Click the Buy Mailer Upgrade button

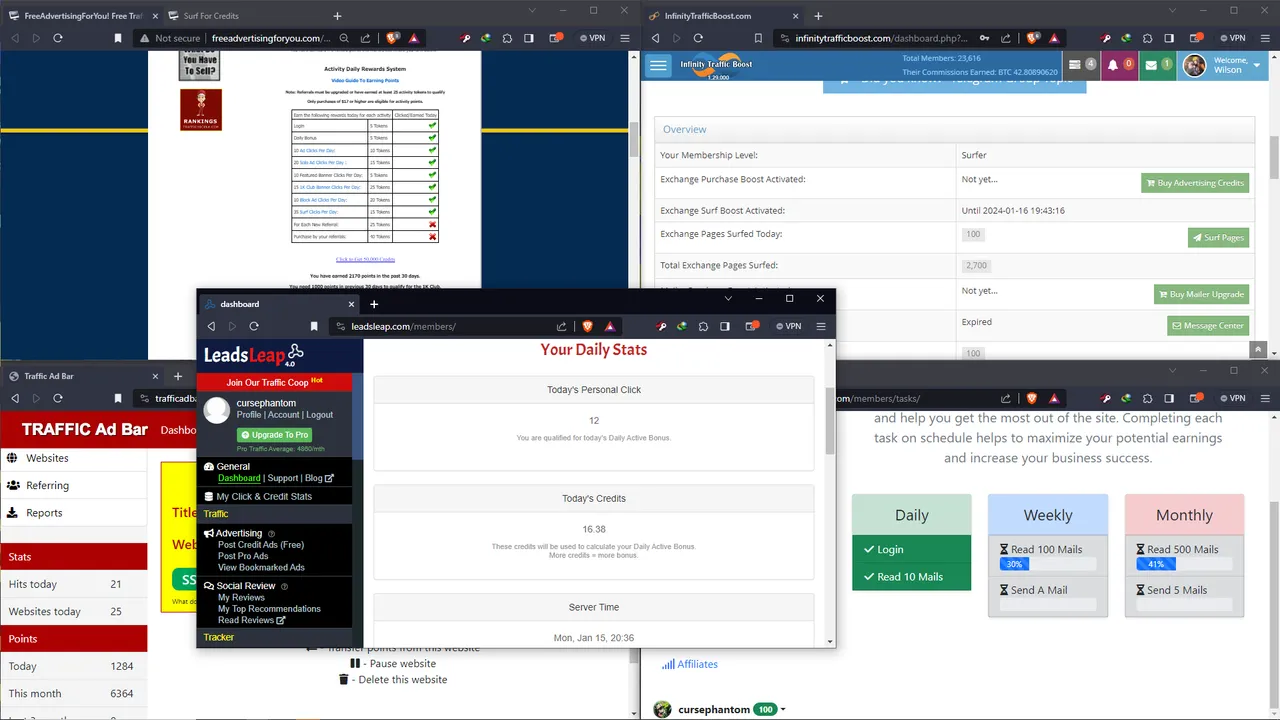coord(1201,294)
